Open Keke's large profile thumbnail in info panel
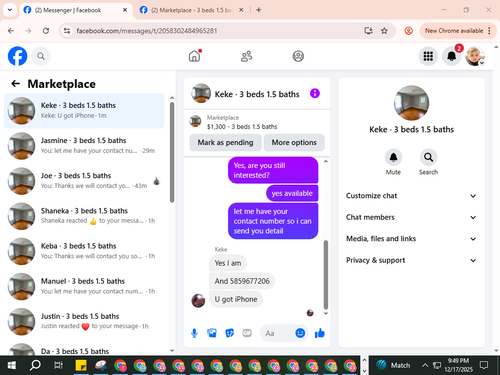 coord(411,103)
